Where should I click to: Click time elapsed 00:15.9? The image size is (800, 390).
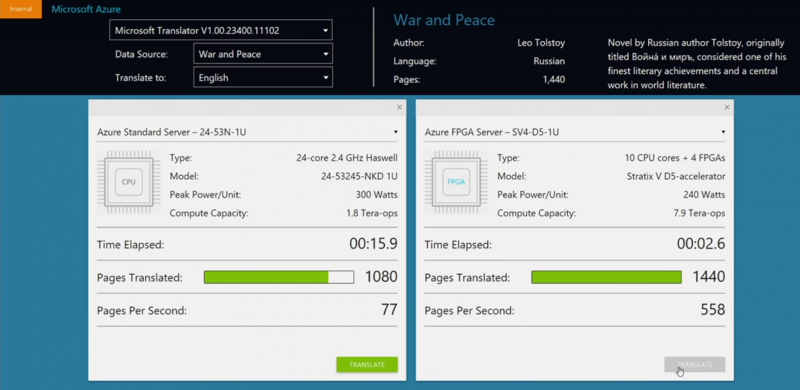[x=373, y=244]
